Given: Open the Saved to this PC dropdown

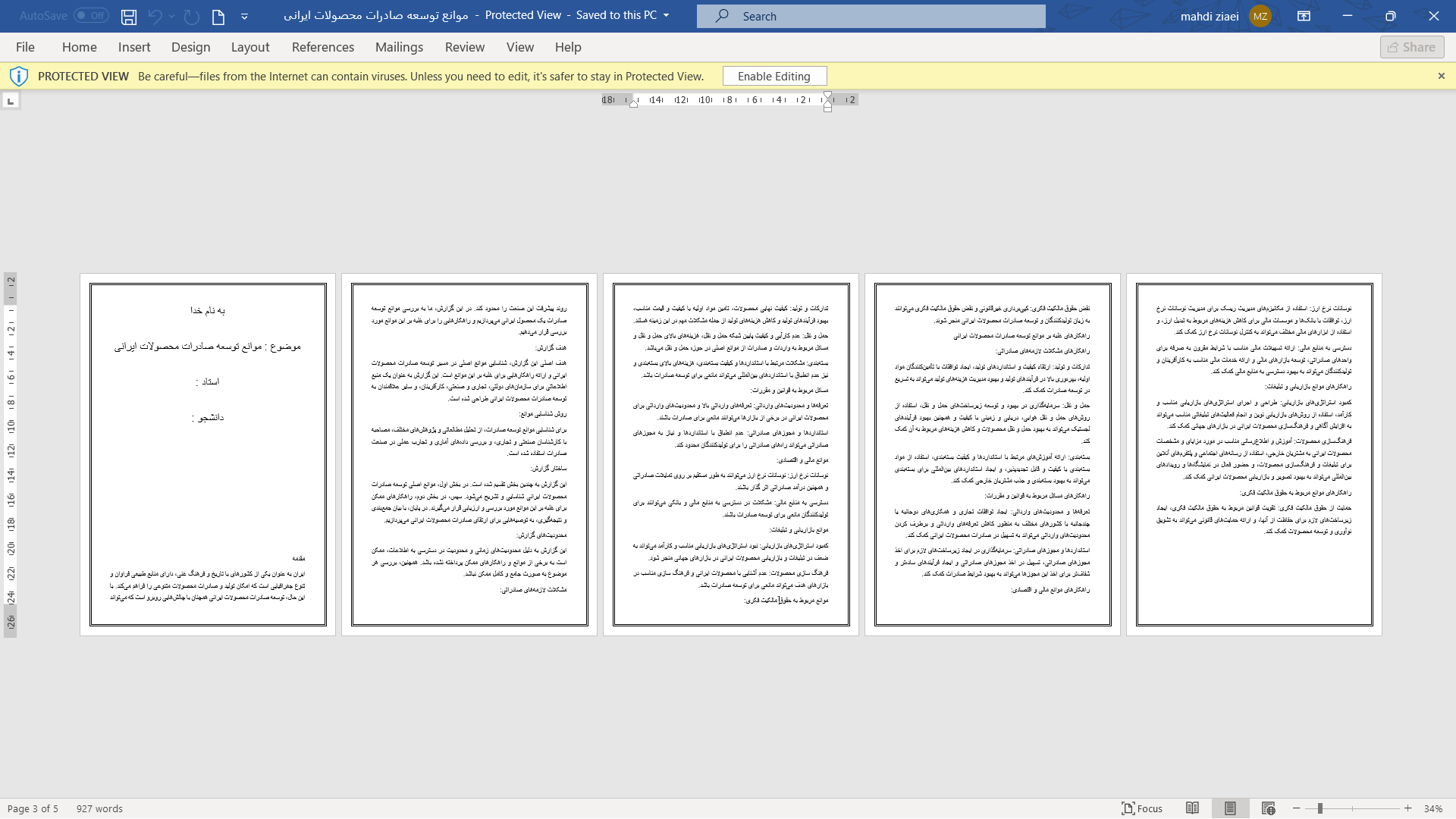Looking at the screenshot, I should pyautogui.click(x=667, y=15).
